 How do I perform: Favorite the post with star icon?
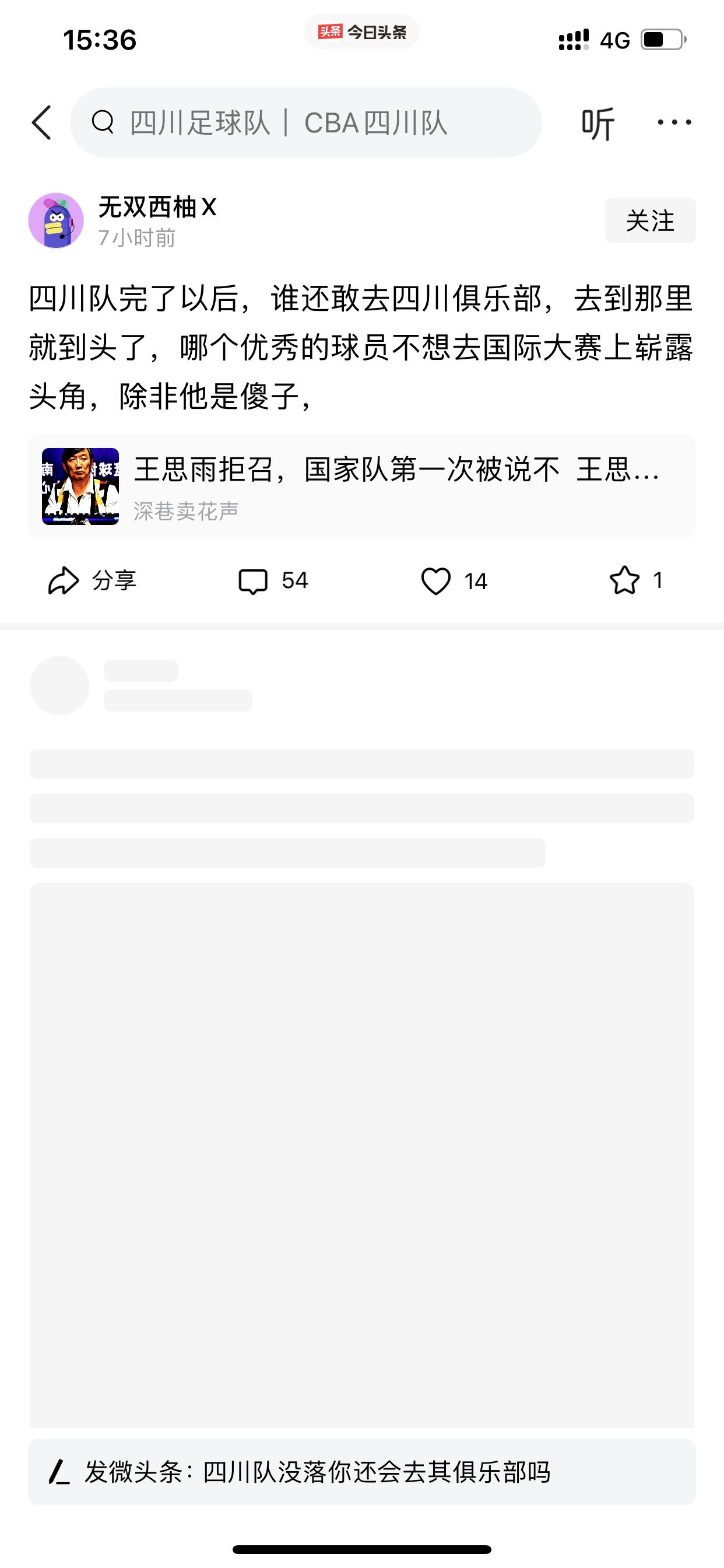625,580
